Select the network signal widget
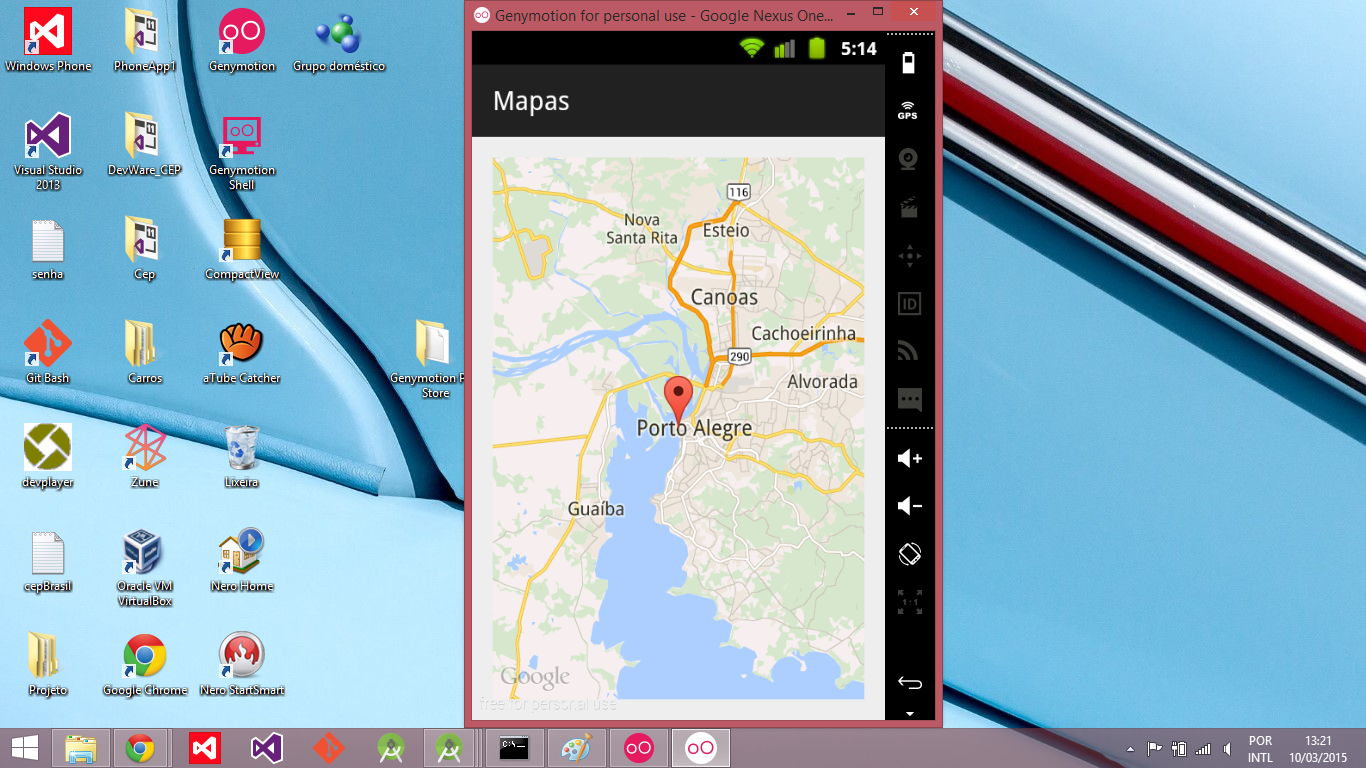 [x=909, y=350]
